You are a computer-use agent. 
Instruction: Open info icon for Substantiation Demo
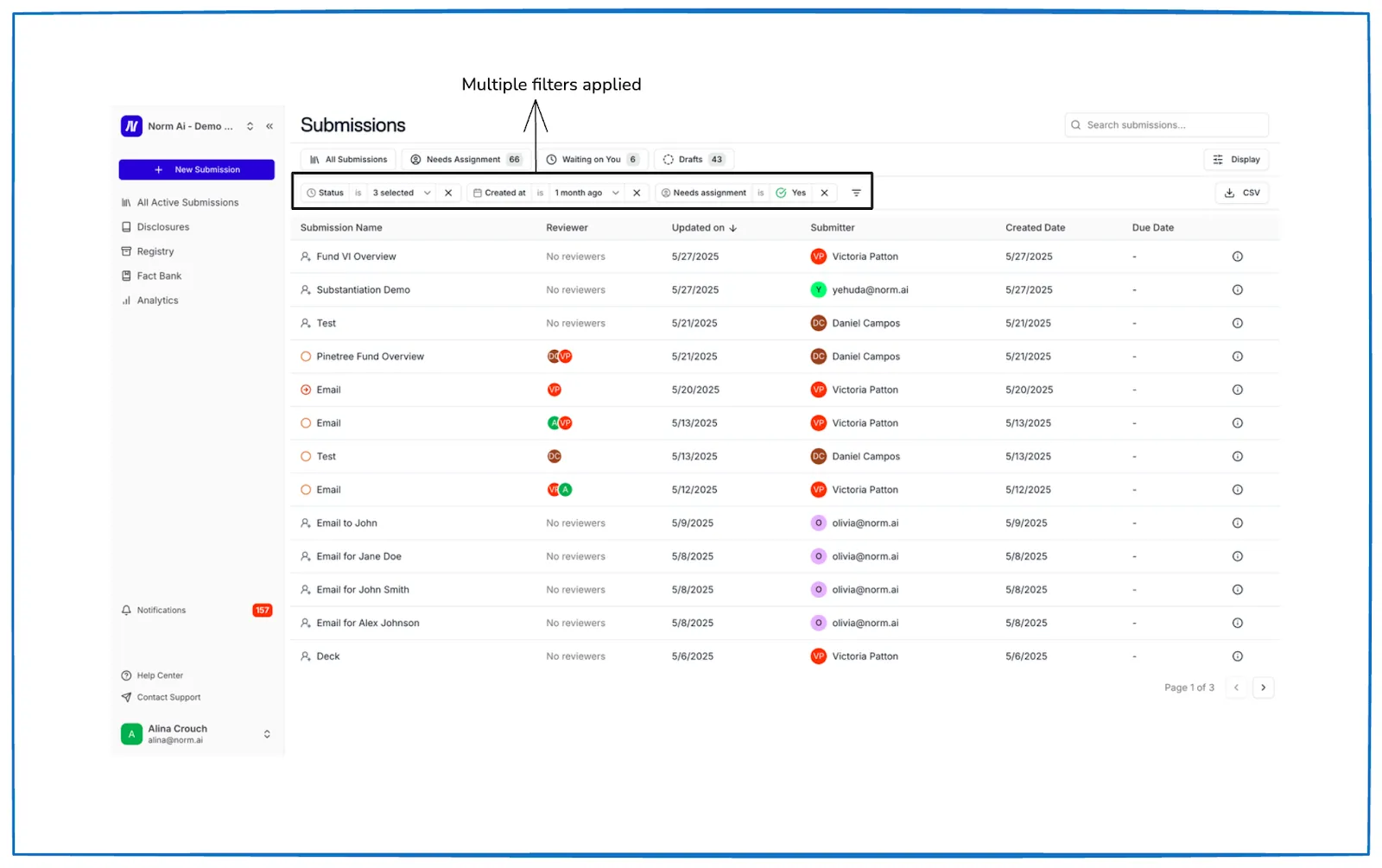click(1238, 290)
